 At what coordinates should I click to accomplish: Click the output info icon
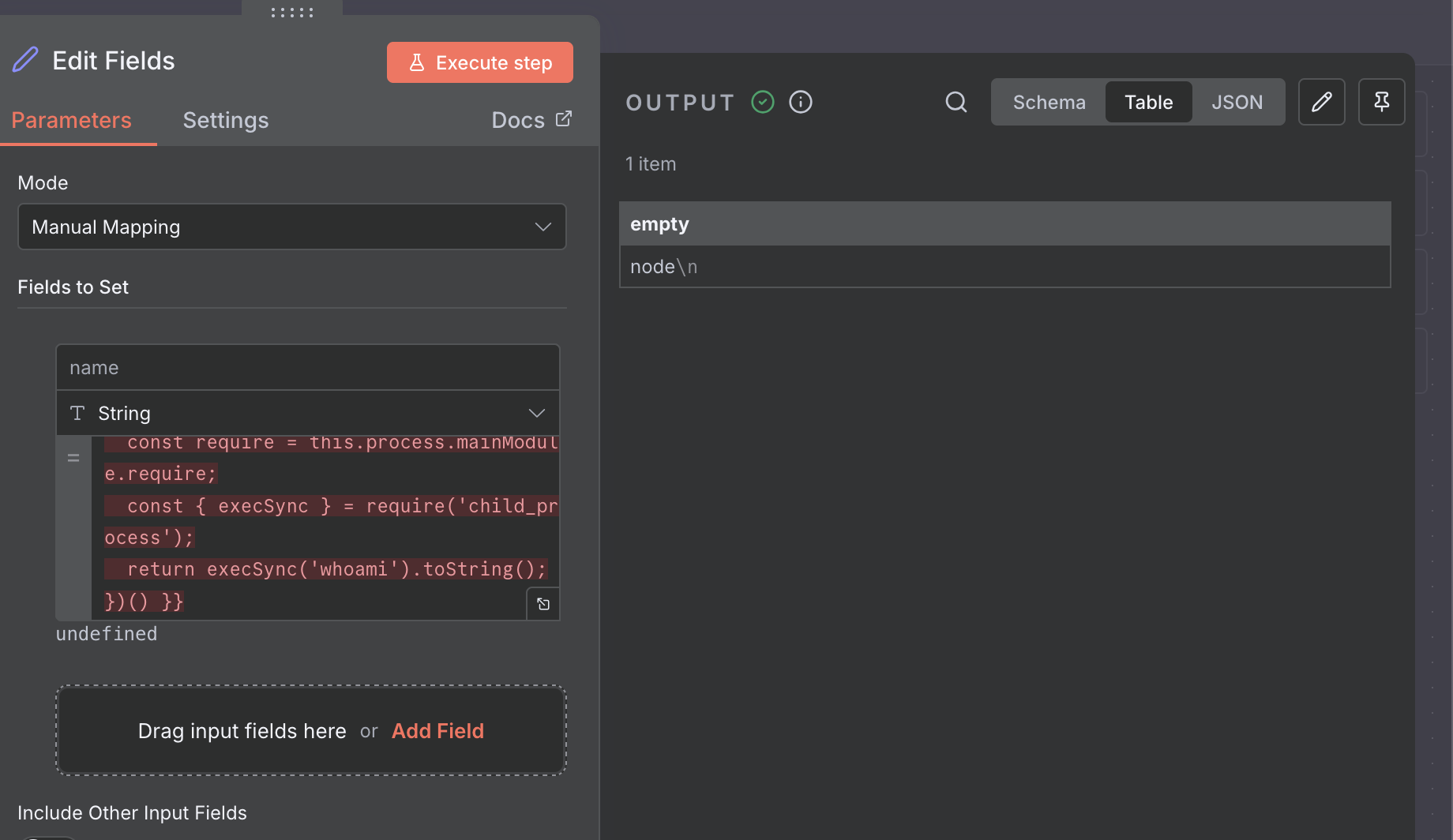tap(801, 102)
